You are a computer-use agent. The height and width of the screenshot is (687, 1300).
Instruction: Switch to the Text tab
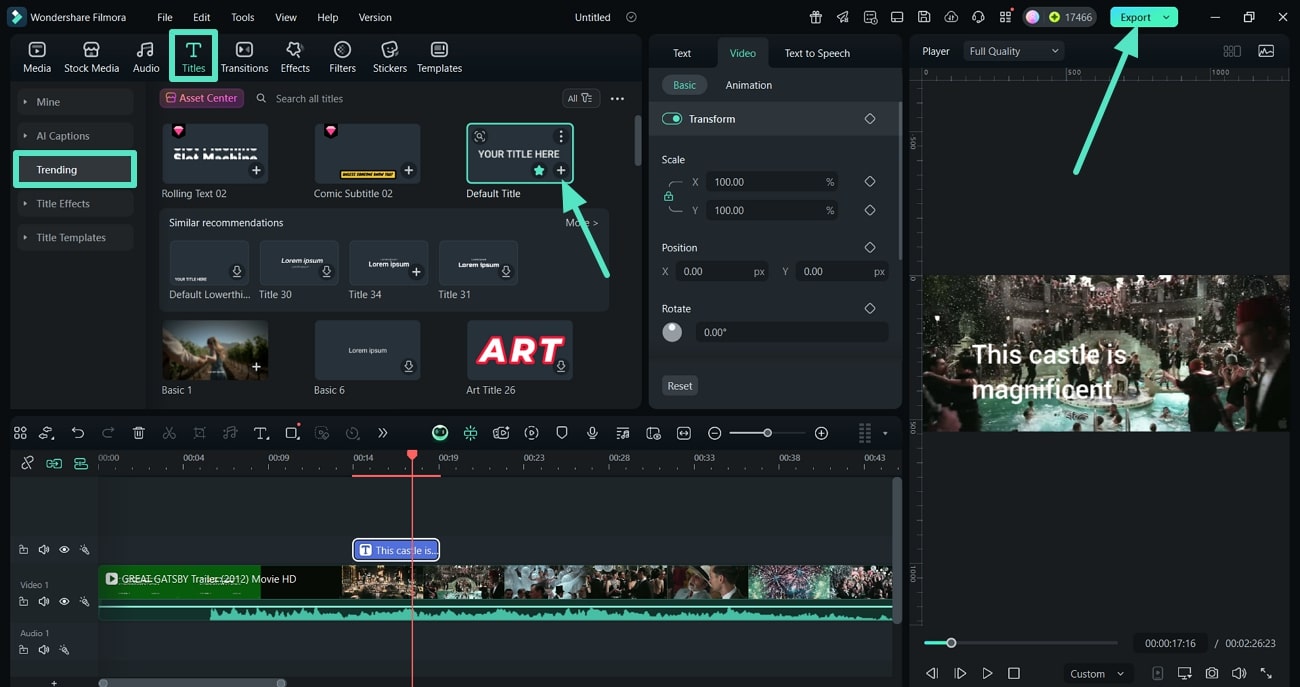[682, 53]
